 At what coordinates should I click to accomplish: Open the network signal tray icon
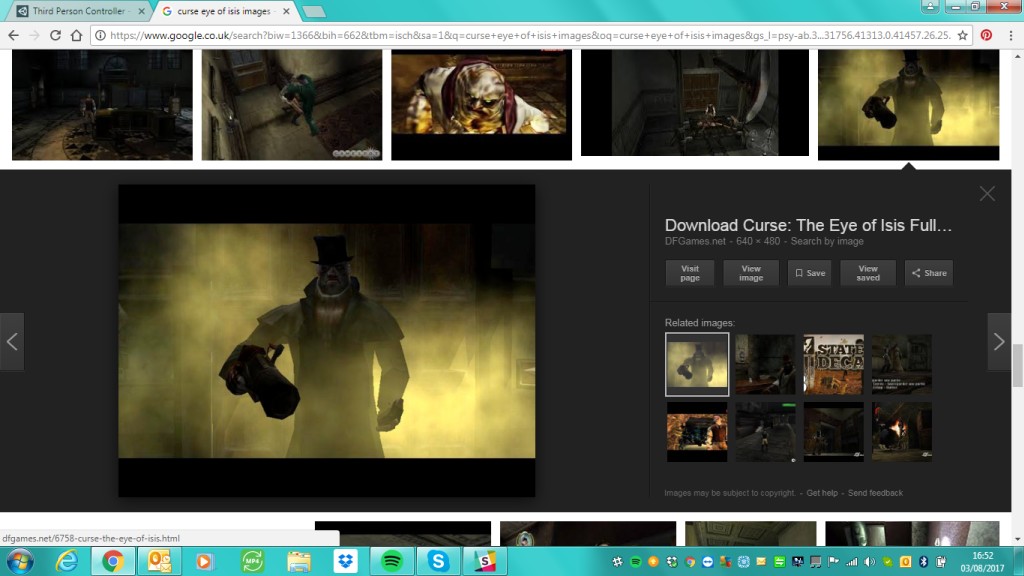pos(852,562)
